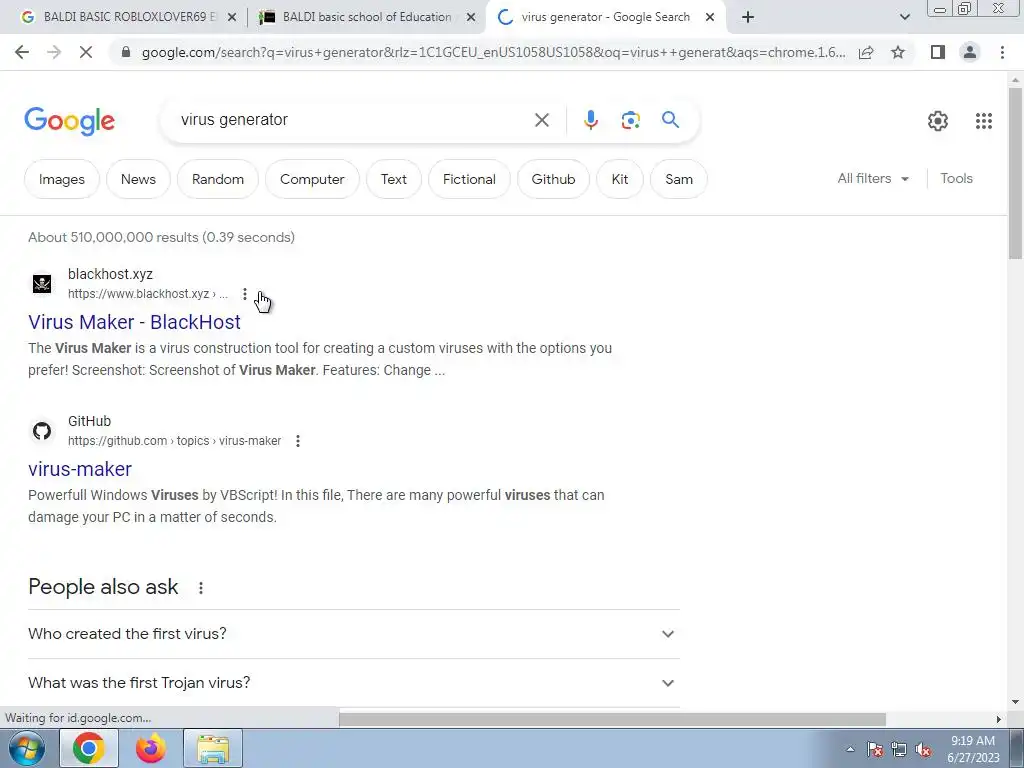Close BALDI BASIC ROBLOXLOVER69 tab

[231, 18]
